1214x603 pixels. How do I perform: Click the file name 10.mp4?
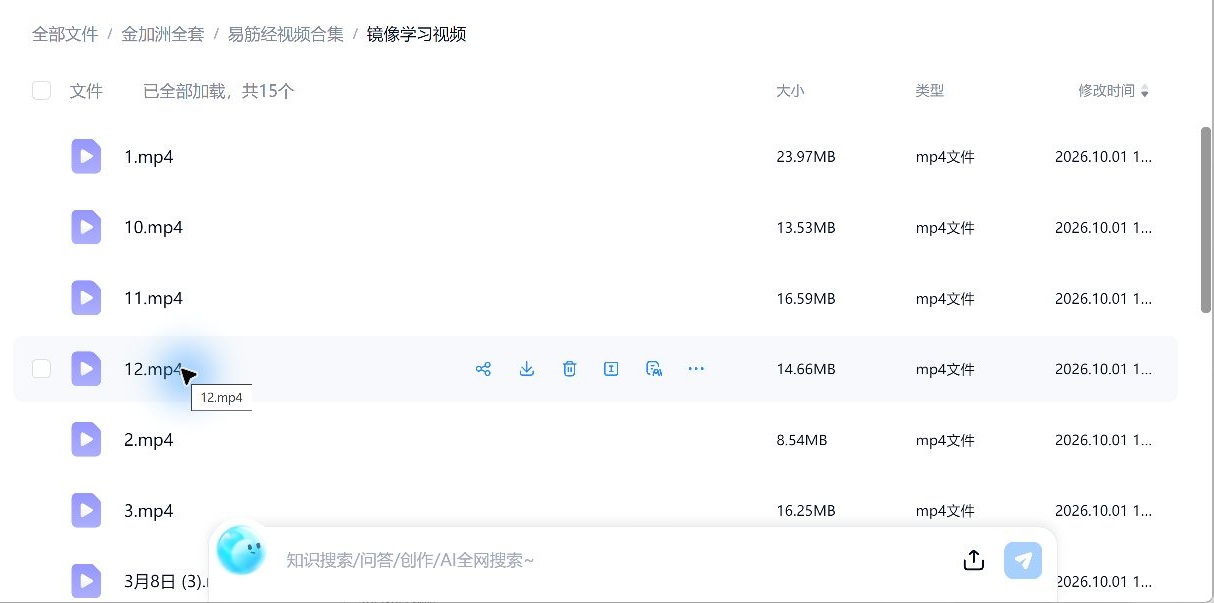click(153, 228)
